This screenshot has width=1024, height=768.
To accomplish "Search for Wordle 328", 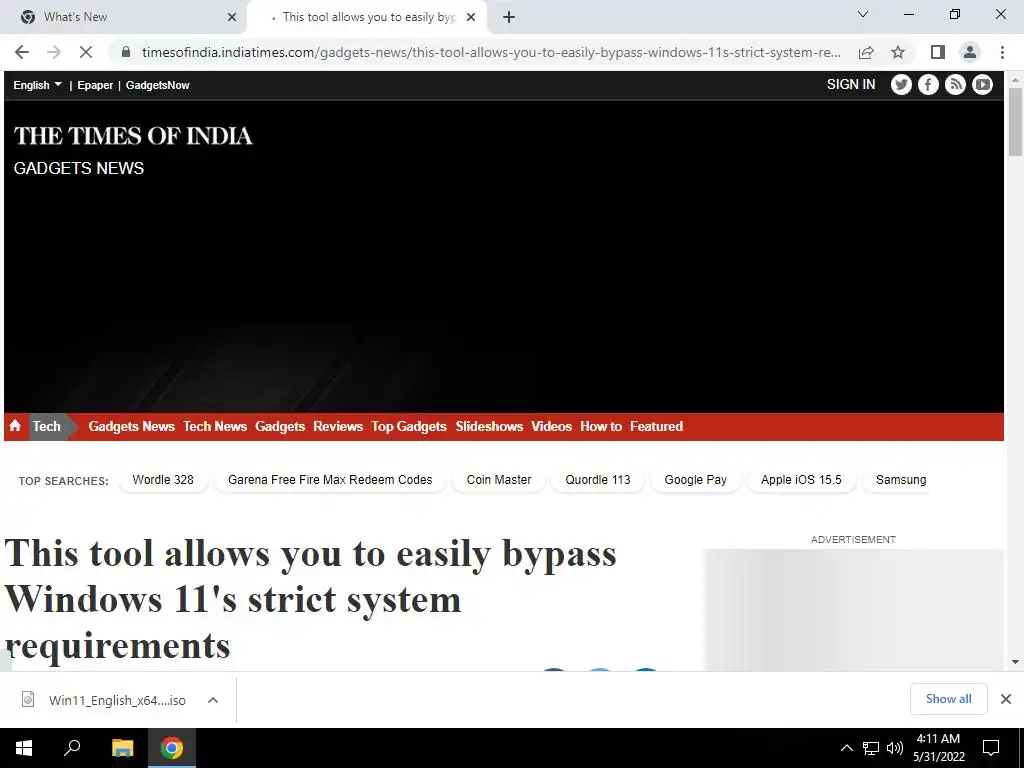I will point(163,480).
